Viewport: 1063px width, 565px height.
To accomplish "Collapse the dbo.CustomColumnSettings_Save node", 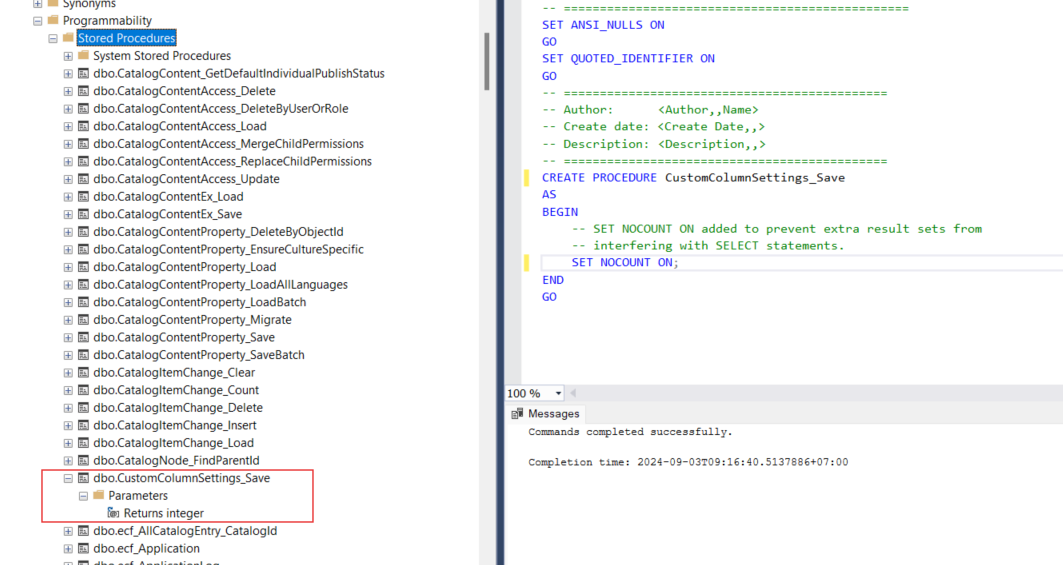I will [x=68, y=478].
